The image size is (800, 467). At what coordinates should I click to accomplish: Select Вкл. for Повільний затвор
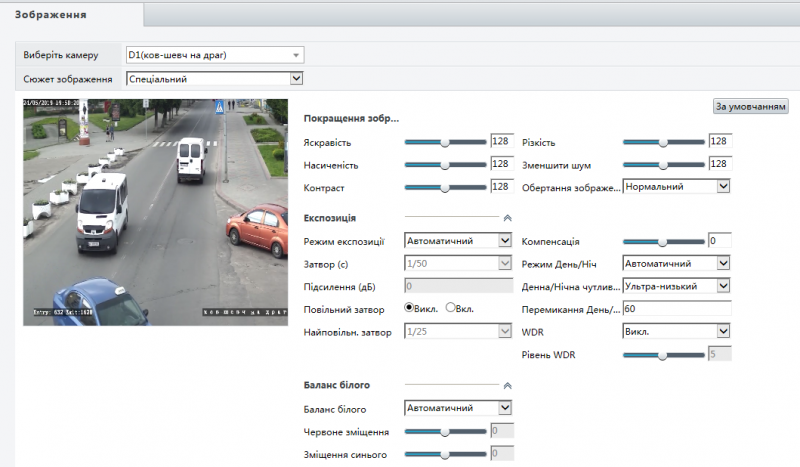pyautogui.click(x=450, y=308)
